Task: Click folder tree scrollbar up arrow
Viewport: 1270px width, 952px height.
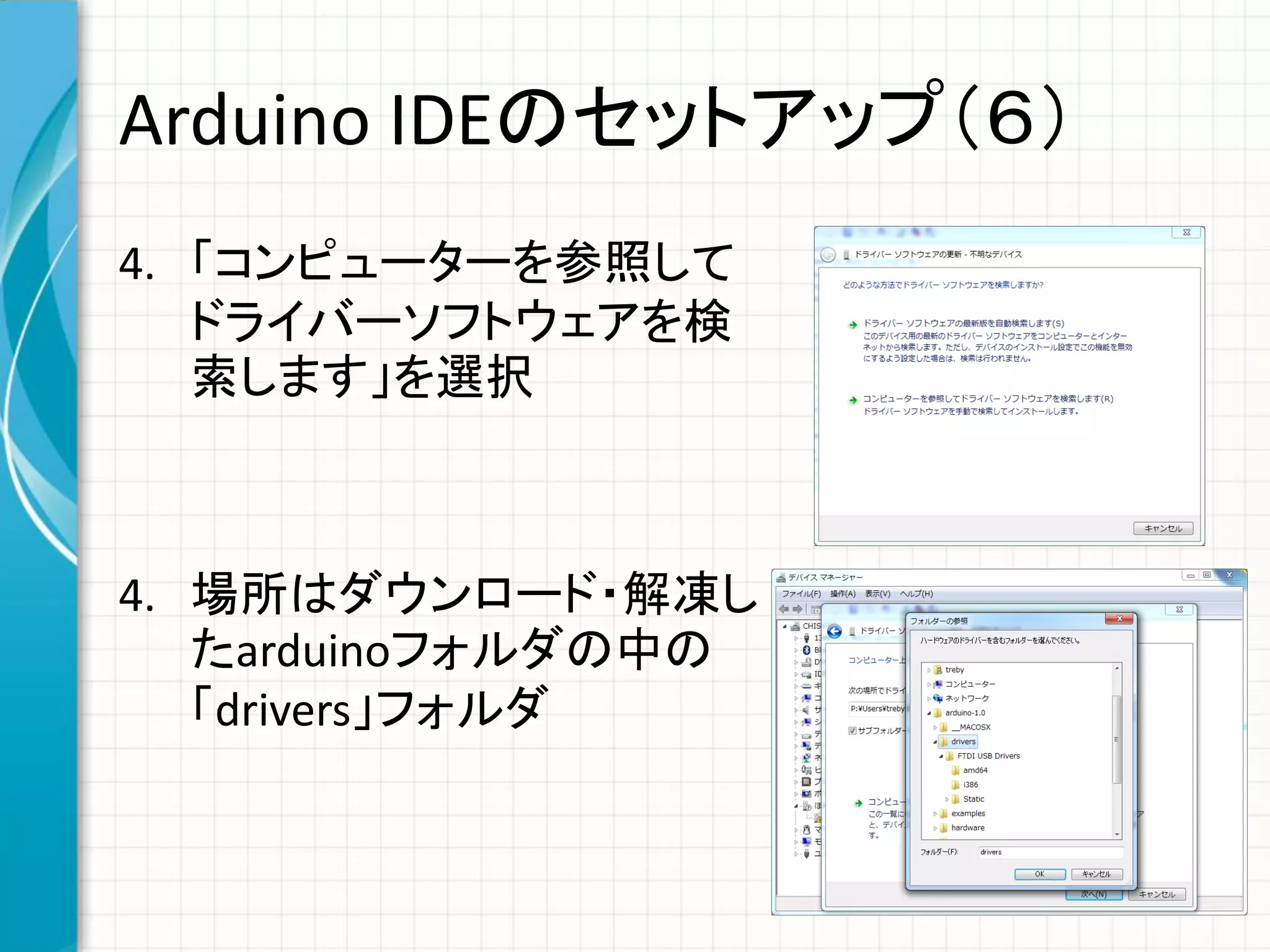Action: [1117, 669]
